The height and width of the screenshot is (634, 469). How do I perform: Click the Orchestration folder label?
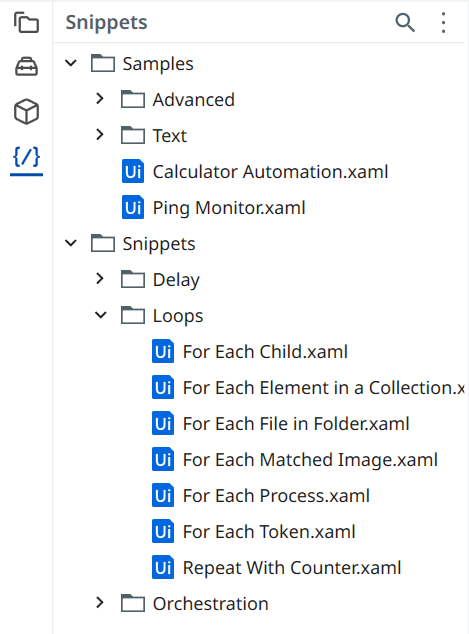pyautogui.click(x=211, y=604)
